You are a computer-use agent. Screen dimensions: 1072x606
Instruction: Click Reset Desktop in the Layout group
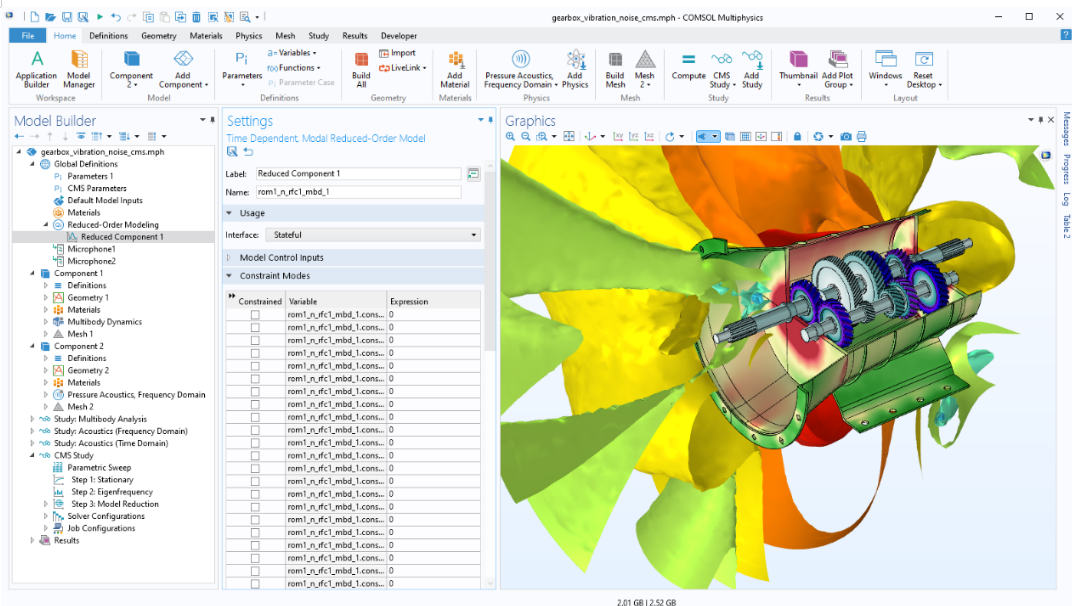924,69
